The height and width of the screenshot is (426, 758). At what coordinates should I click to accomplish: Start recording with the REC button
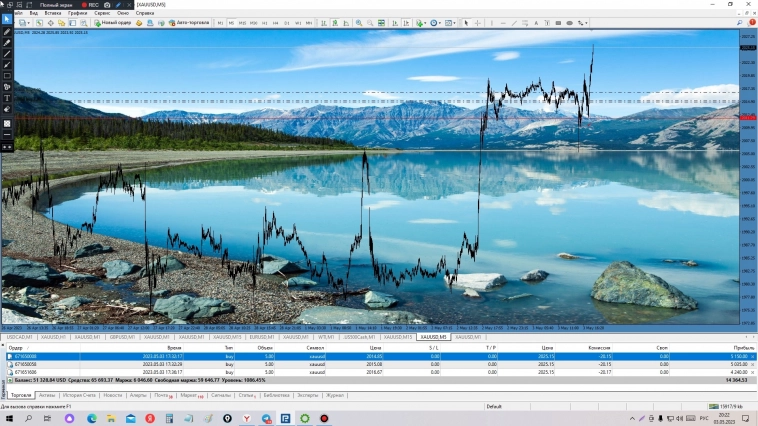click(90, 4)
